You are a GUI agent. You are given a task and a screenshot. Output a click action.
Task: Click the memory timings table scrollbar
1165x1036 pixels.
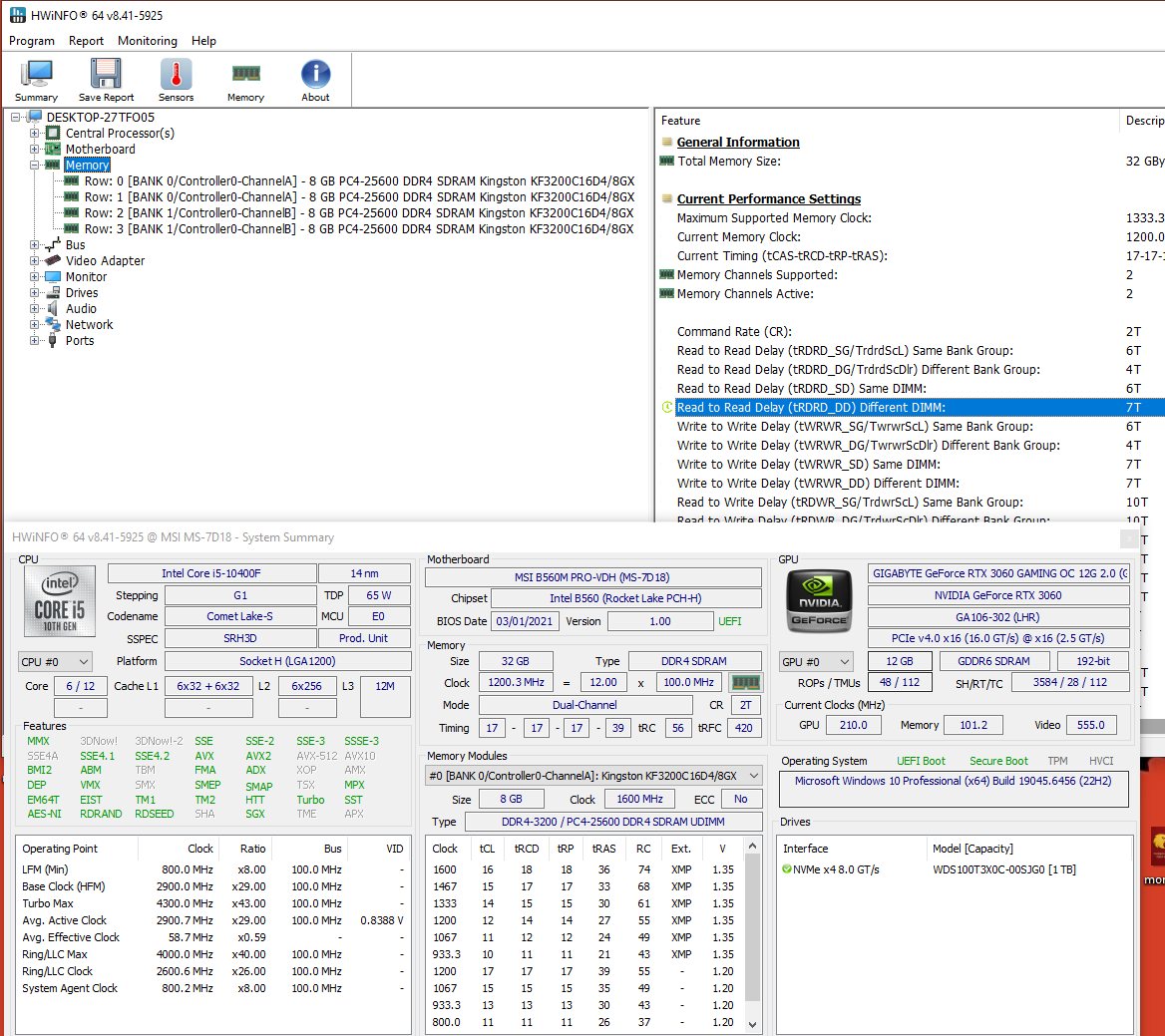(x=753, y=927)
